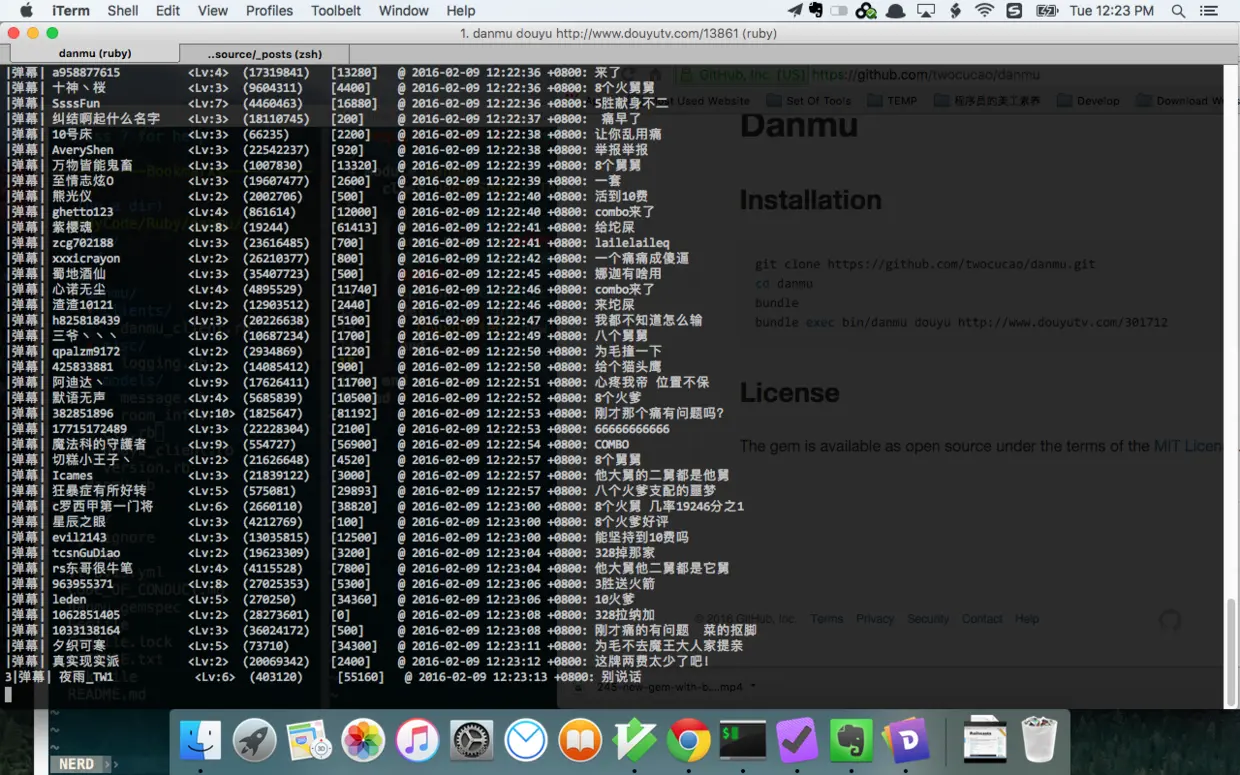Click browser URL github.com/twocucao/danmu

click(925, 75)
